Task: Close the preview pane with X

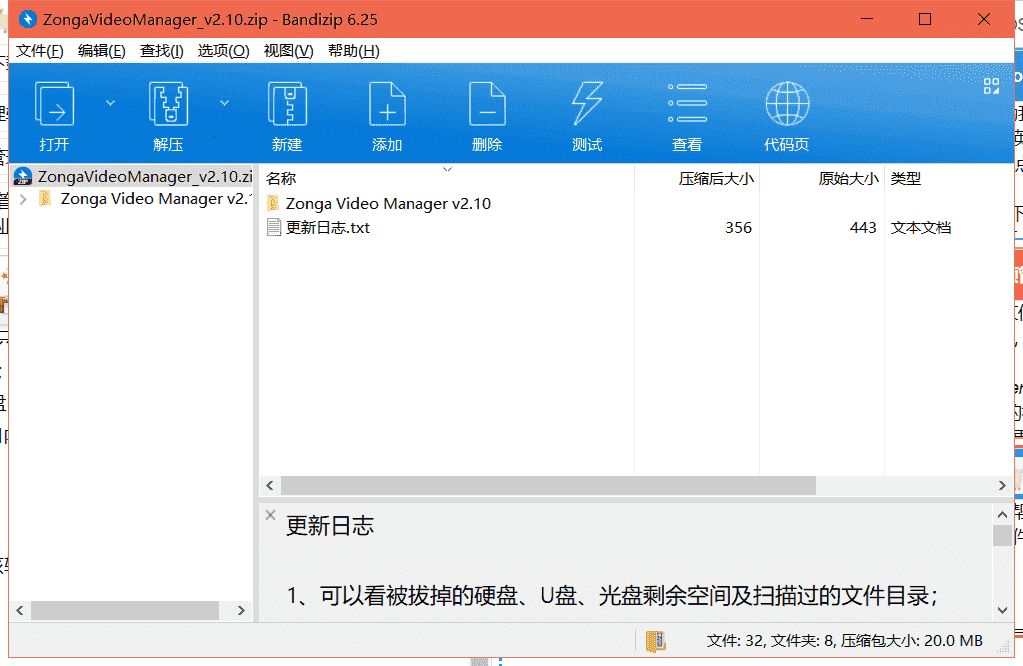Action: 271,515
